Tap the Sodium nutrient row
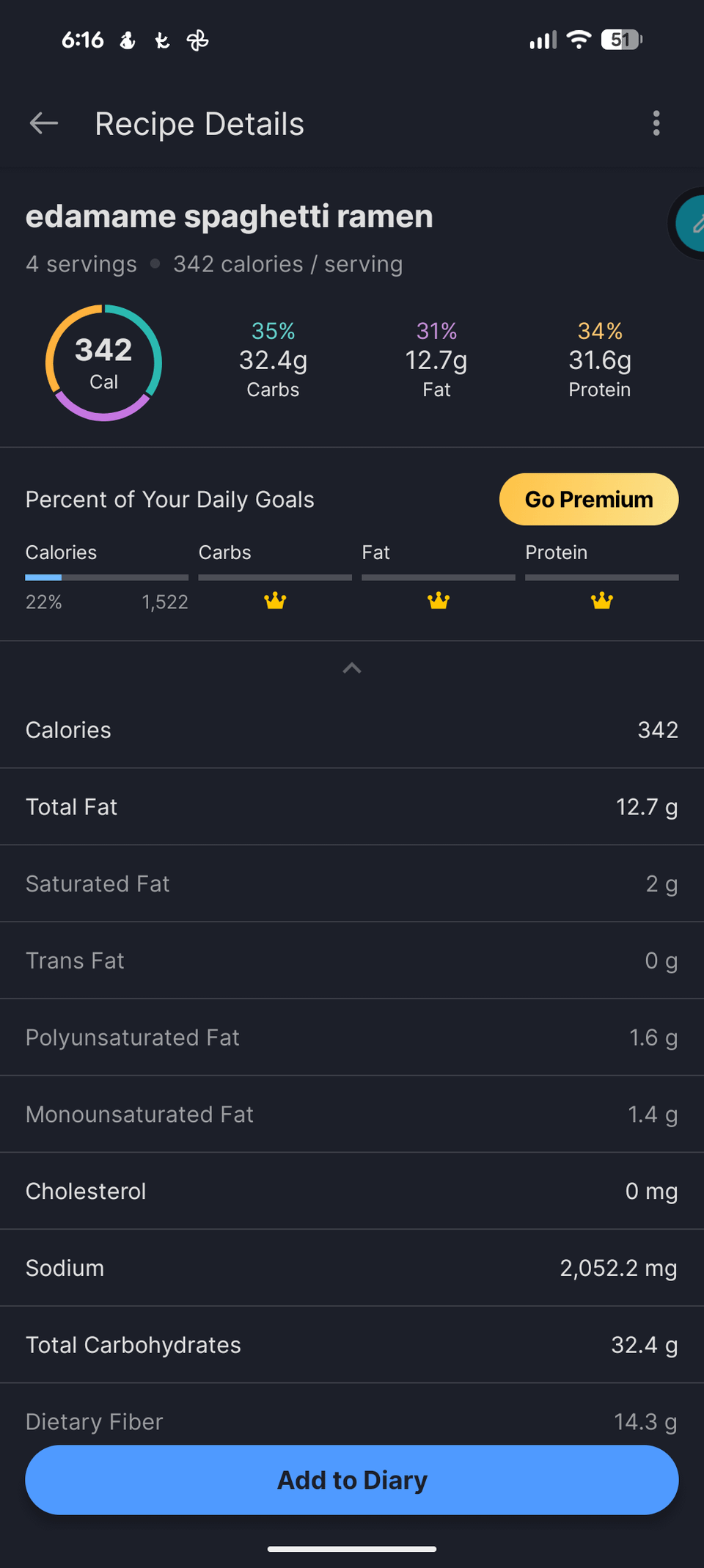This screenshot has height=1568, width=704. [x=352, y=1268]
